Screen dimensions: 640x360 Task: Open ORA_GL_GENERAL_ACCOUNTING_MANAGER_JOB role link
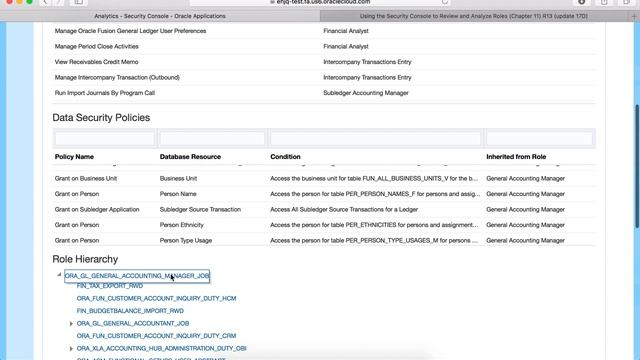point(137,276)
